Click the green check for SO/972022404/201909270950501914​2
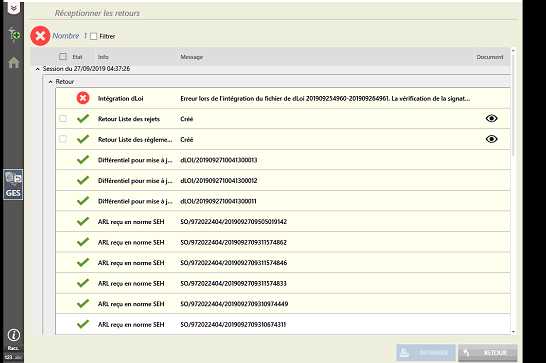Viewport: 546px width, 363px height. click(83, 221)
